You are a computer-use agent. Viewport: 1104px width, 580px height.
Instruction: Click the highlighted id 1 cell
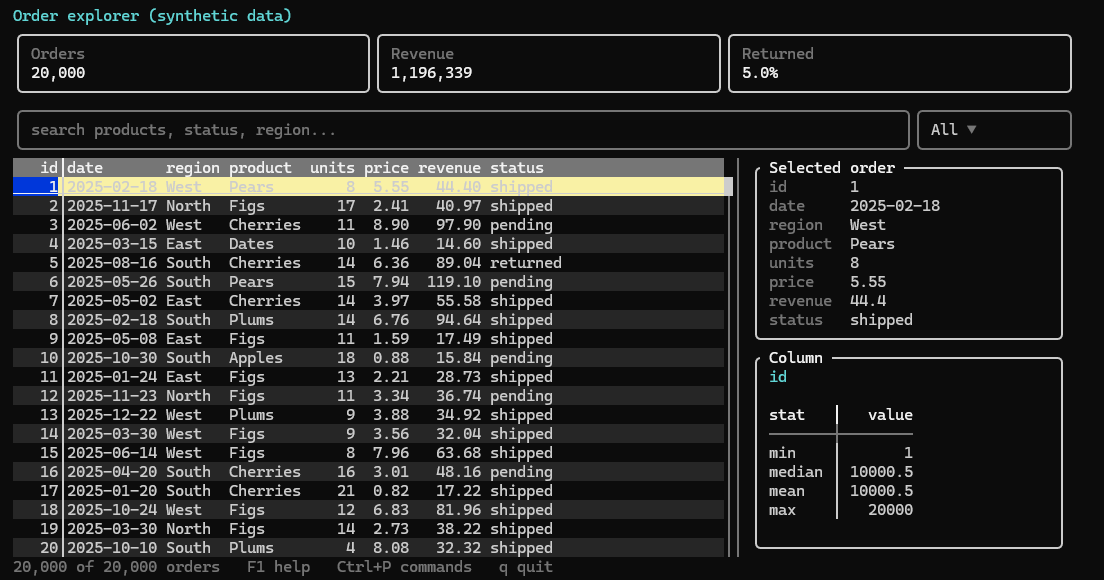click(x=36, y=187)
